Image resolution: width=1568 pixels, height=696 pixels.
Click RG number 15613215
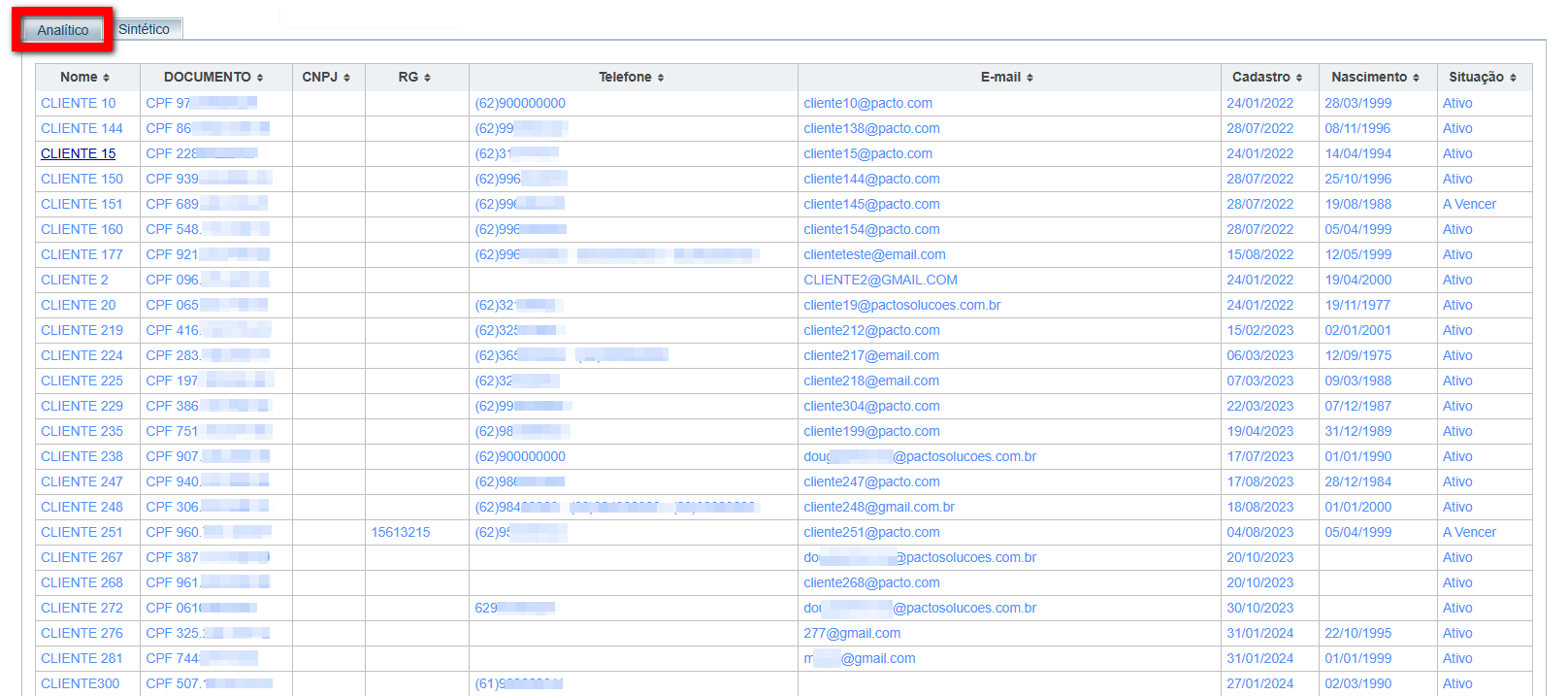pyautogui.click(x=400, y=532)
